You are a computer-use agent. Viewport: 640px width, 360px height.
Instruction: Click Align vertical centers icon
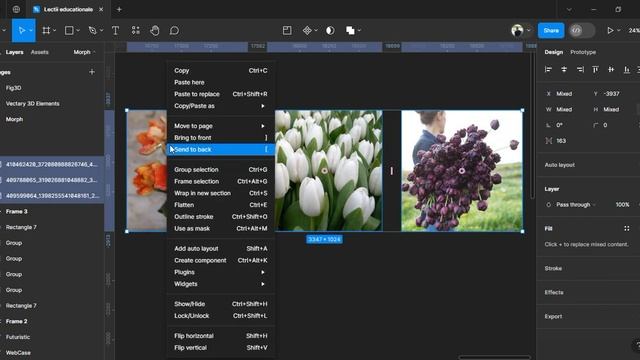(x=611, y=70)
